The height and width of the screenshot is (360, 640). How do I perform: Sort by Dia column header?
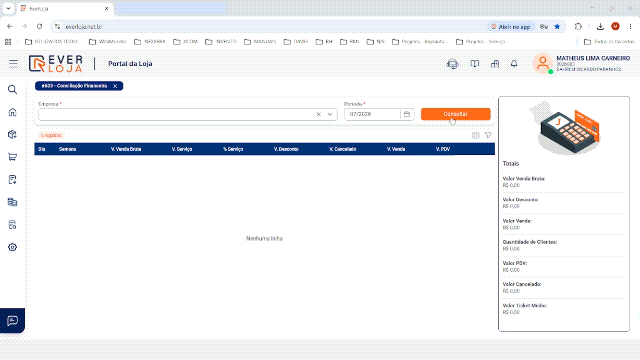(42, 149)
